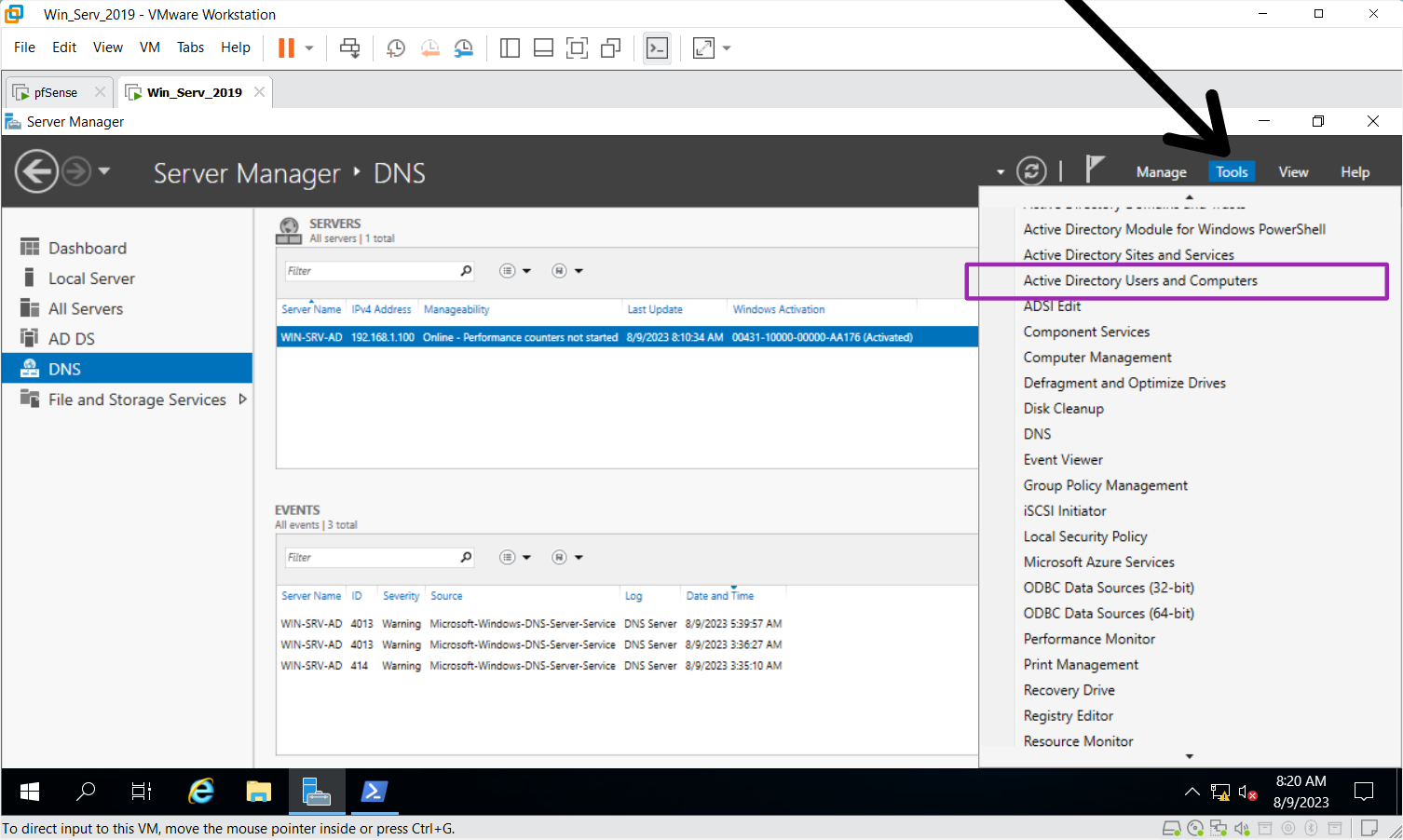The height and width of the screenshot is (840, 1403).
Task: Toggle VMware library sidebar icon
Action: tap(510, 47)
